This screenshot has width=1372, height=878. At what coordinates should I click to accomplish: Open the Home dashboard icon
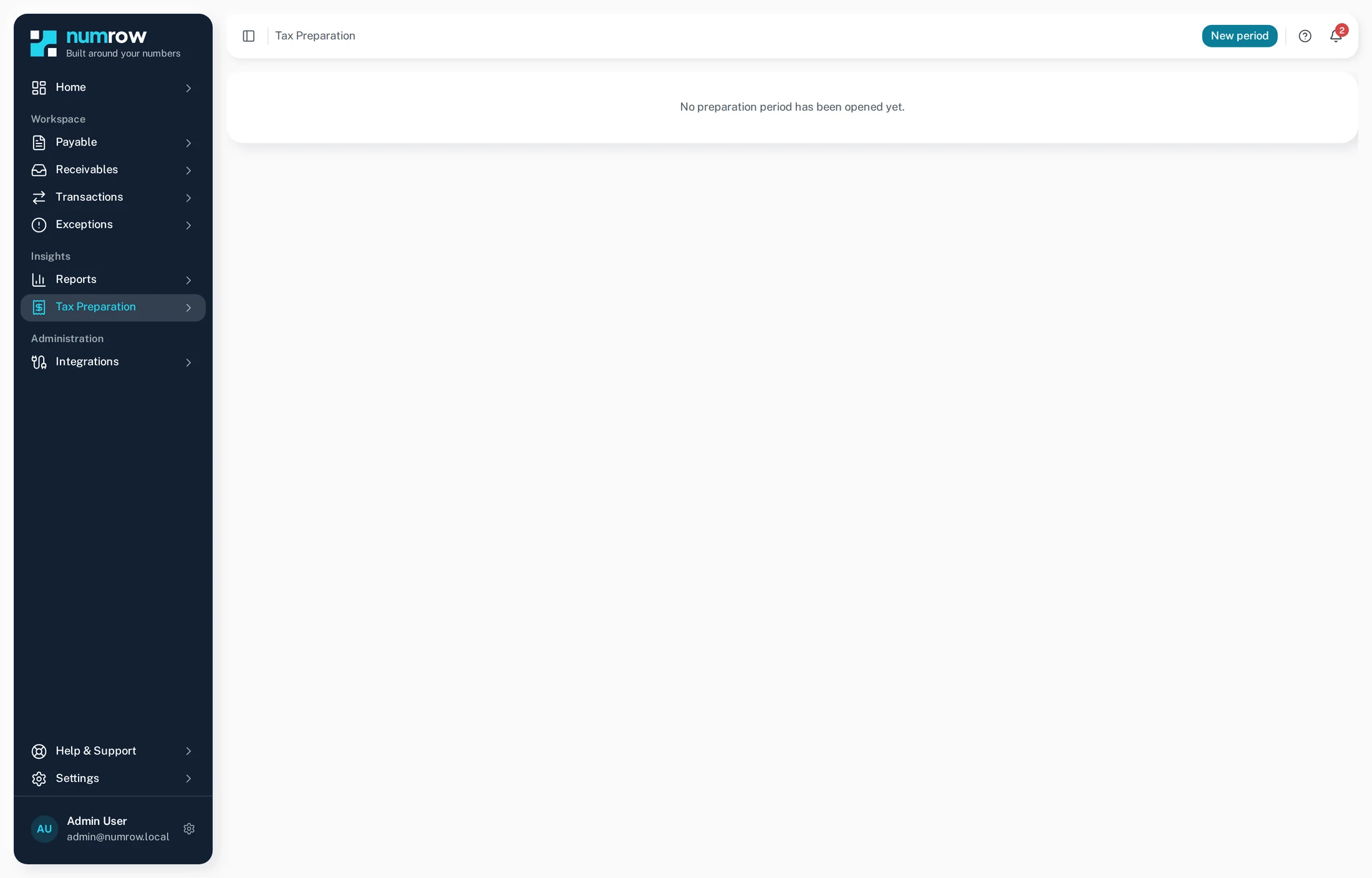39,88
